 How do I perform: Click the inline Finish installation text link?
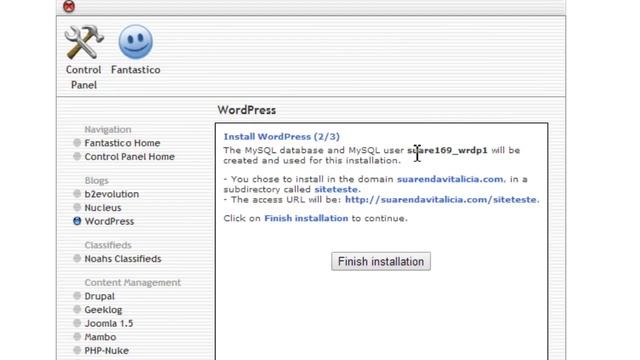(x=306, y=218)
